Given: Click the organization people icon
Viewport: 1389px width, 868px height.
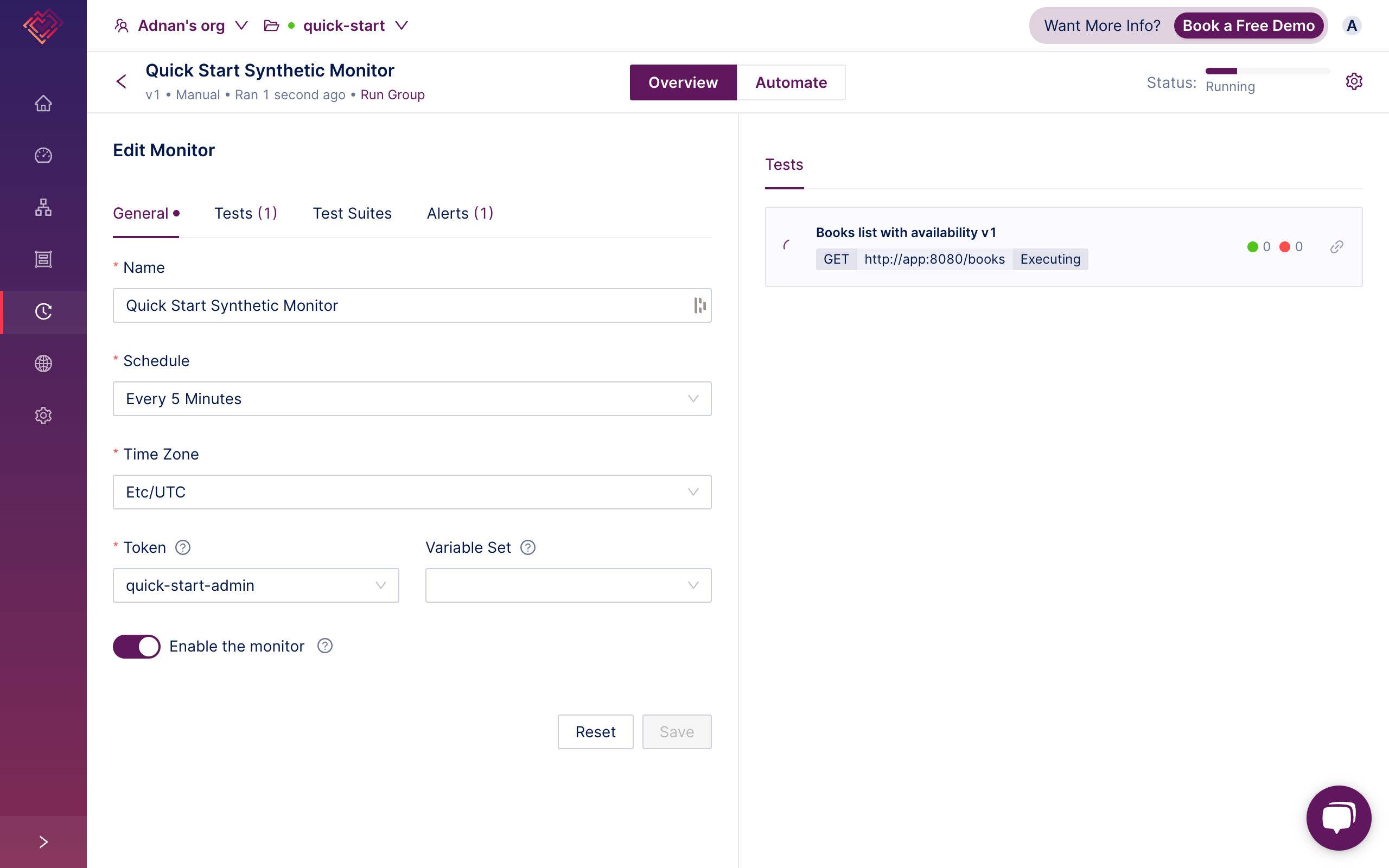Looking at the screenshot, I should tap(121, 26).
